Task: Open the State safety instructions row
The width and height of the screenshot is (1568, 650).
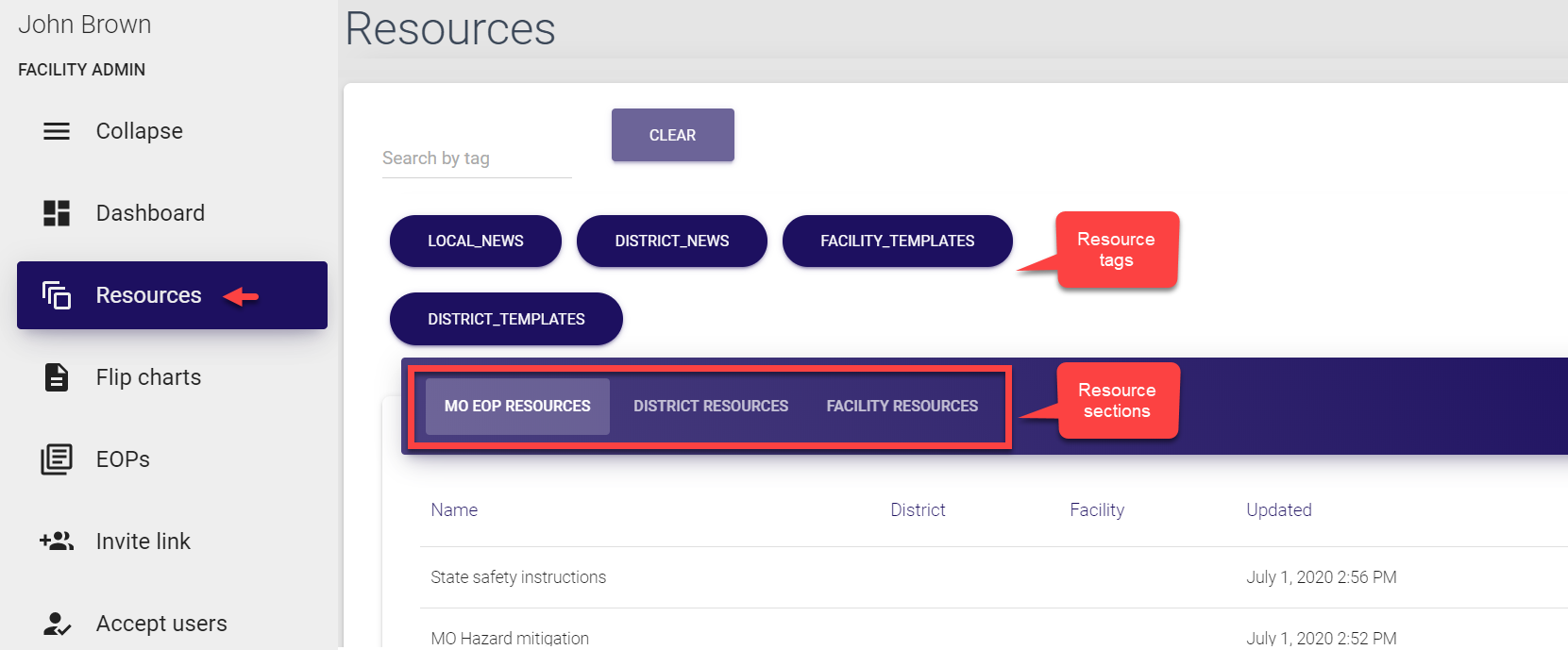Action: [518, 577]
